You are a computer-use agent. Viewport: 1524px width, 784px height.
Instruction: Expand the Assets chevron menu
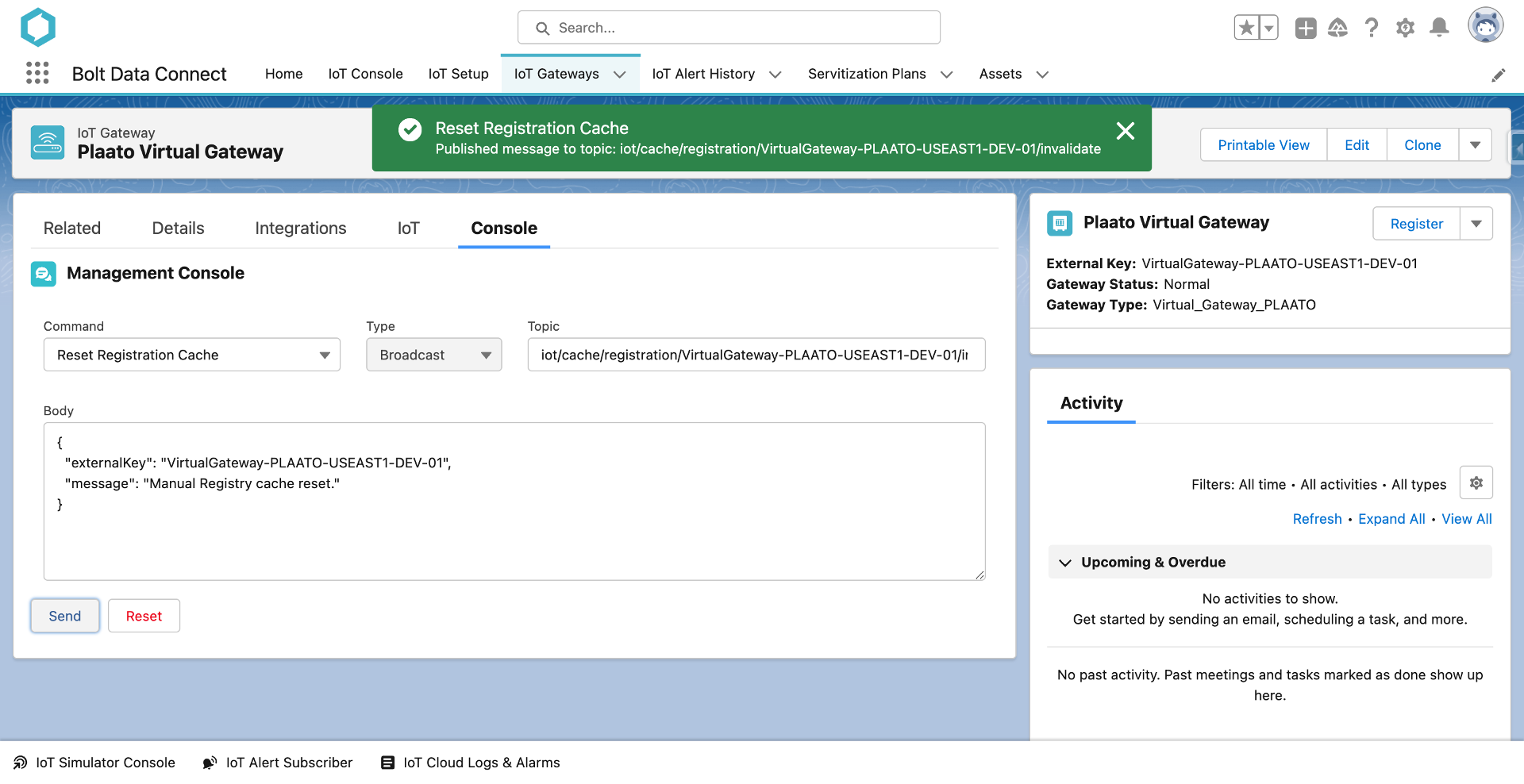(1042, 75)
